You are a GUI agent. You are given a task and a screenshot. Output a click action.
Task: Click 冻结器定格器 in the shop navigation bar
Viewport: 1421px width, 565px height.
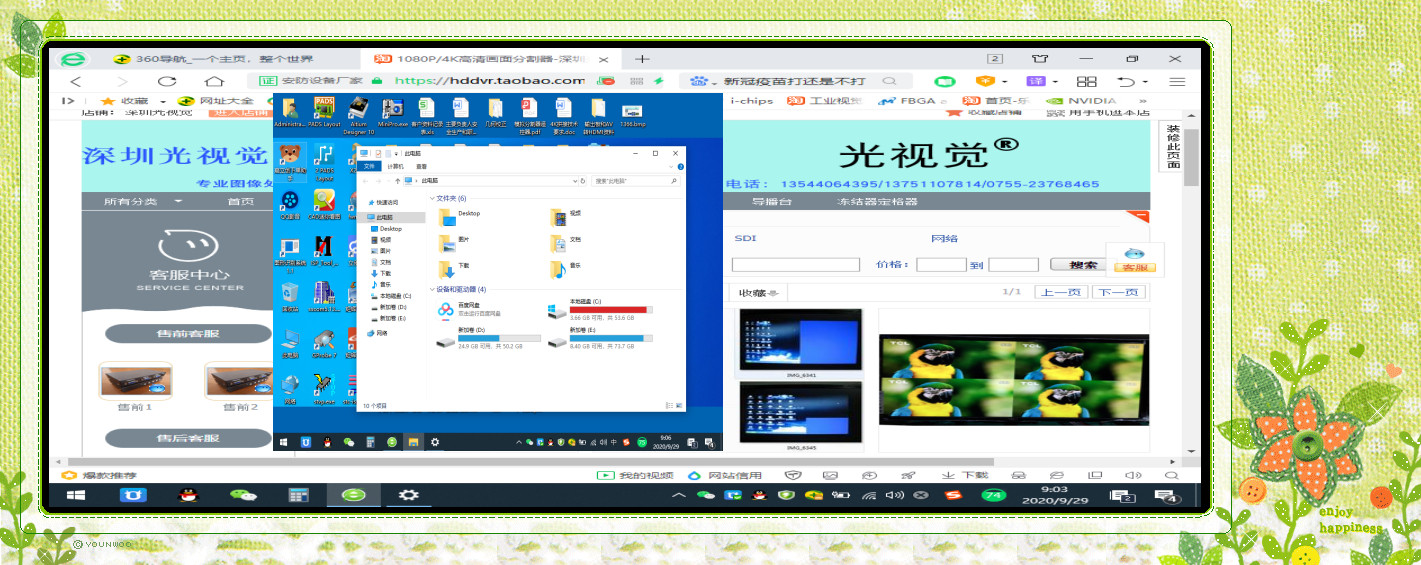(x=877, y=201)
